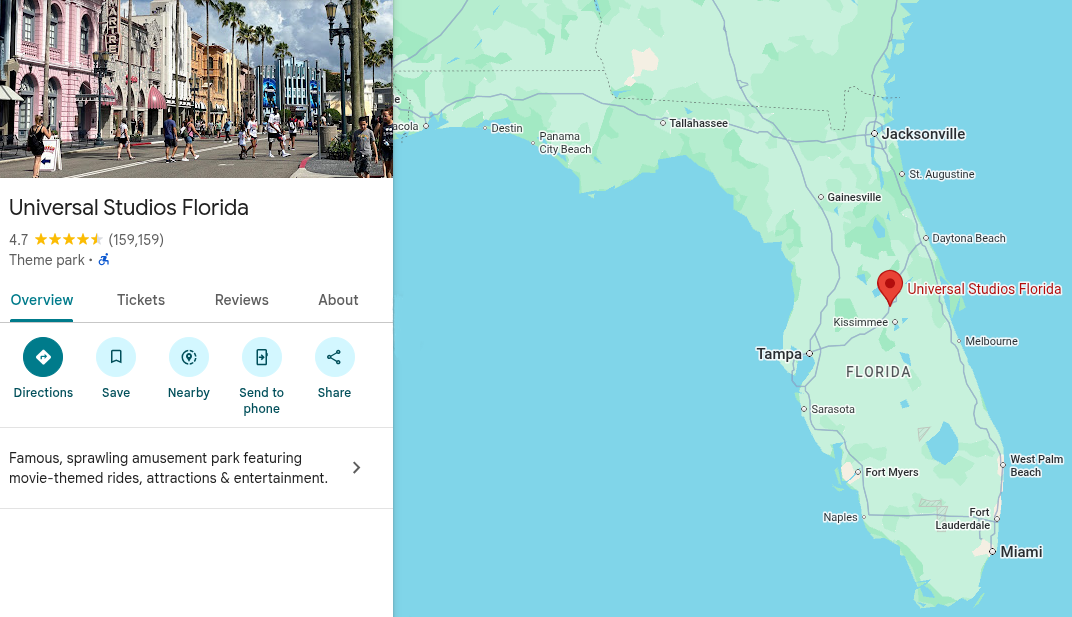Image resolution: width=1072 pixels, height=617 pixels.
Task: Click Fort Myers on the map
Action: click(x=892, y=472)
